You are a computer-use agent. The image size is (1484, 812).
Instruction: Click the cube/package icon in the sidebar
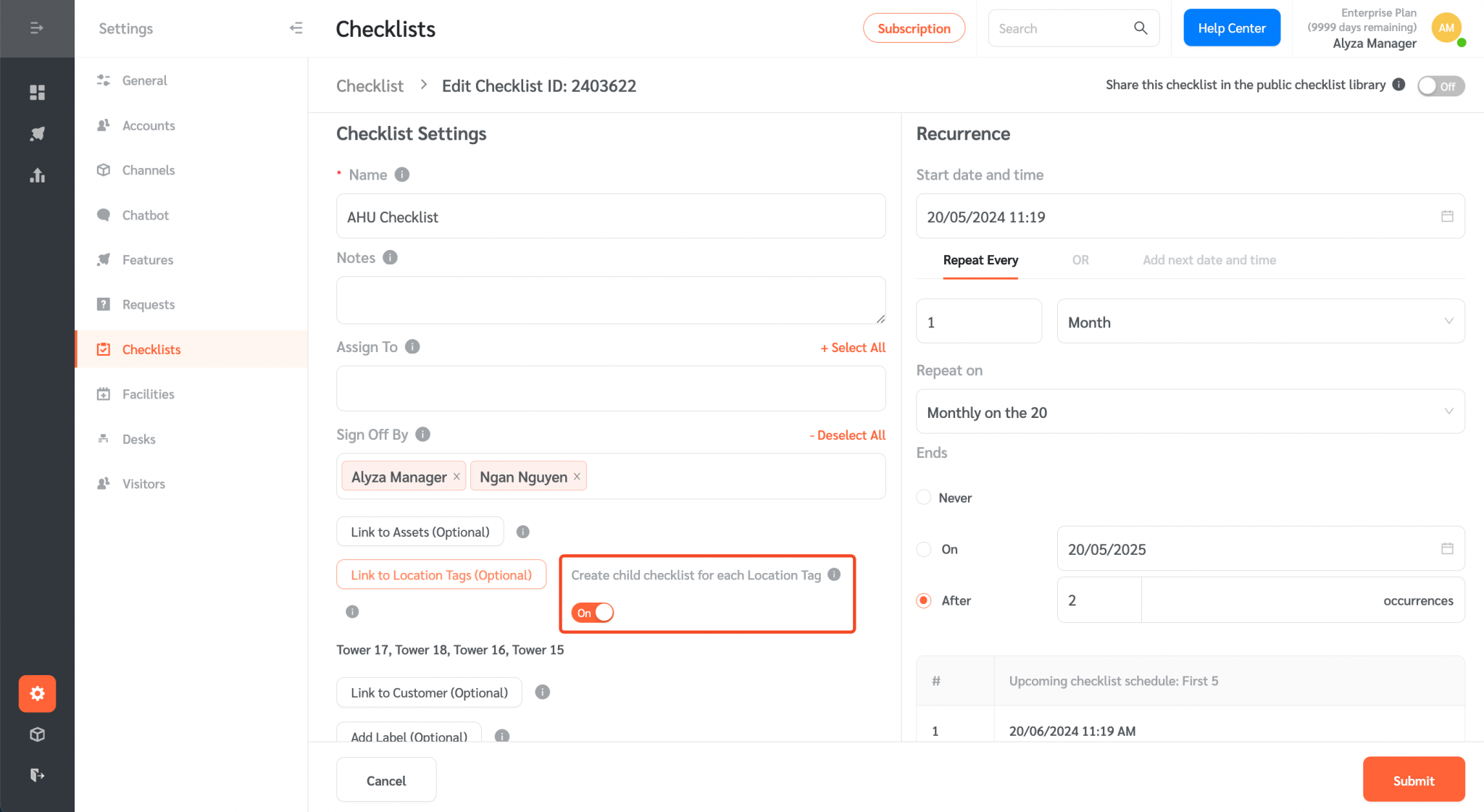(37, 734)
